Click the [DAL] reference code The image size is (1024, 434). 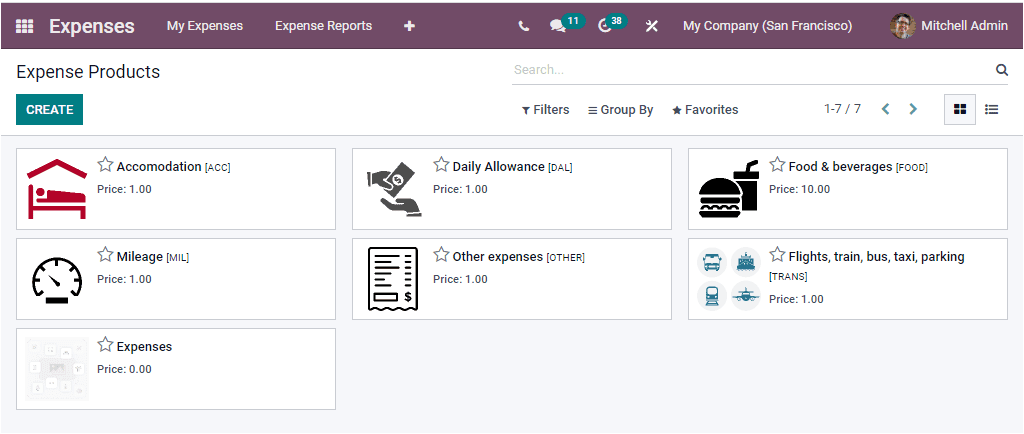pyautogui.click(x=560, y=168)
